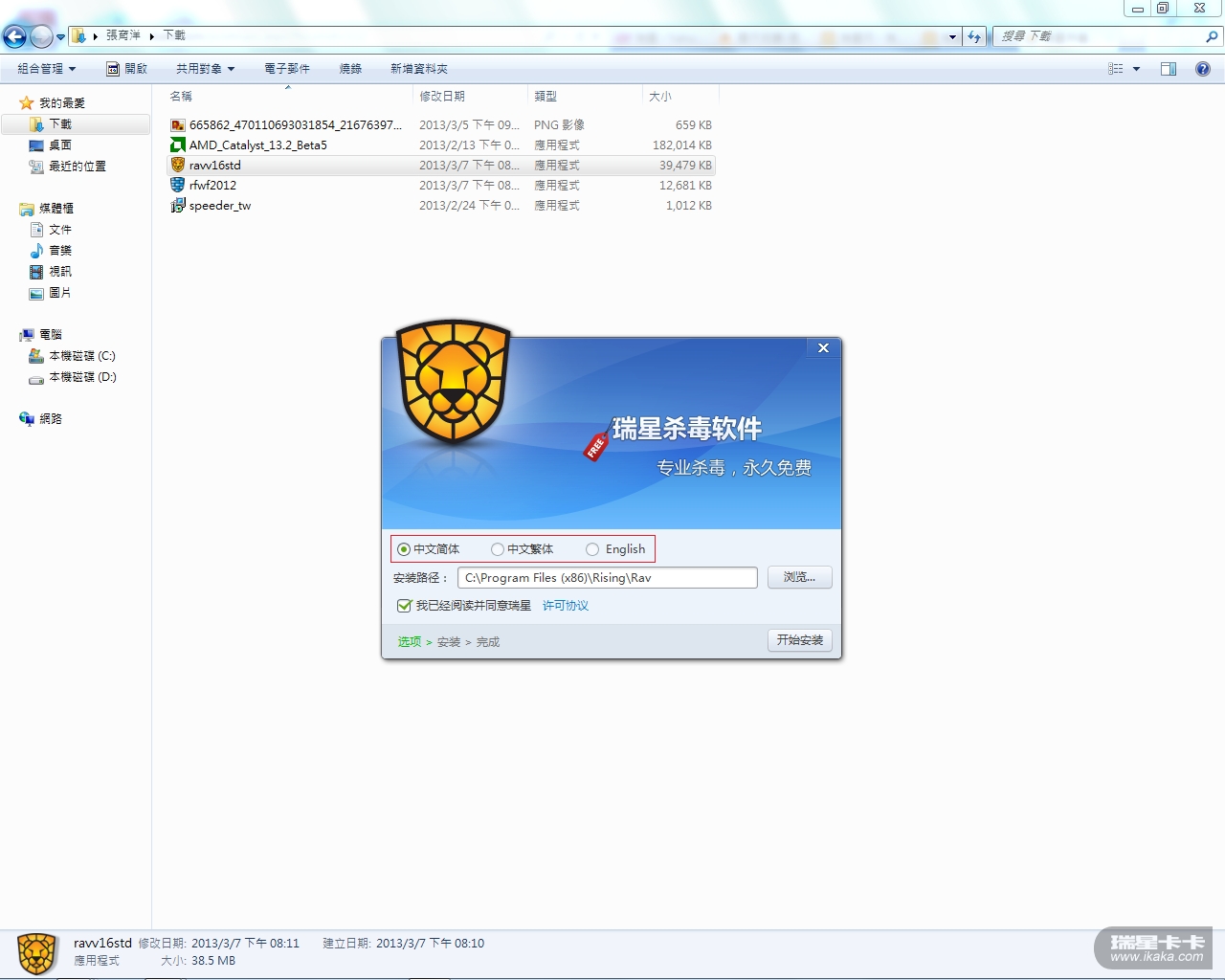
Task: Click the 659 KB size cell
Action: click(694, 125)
